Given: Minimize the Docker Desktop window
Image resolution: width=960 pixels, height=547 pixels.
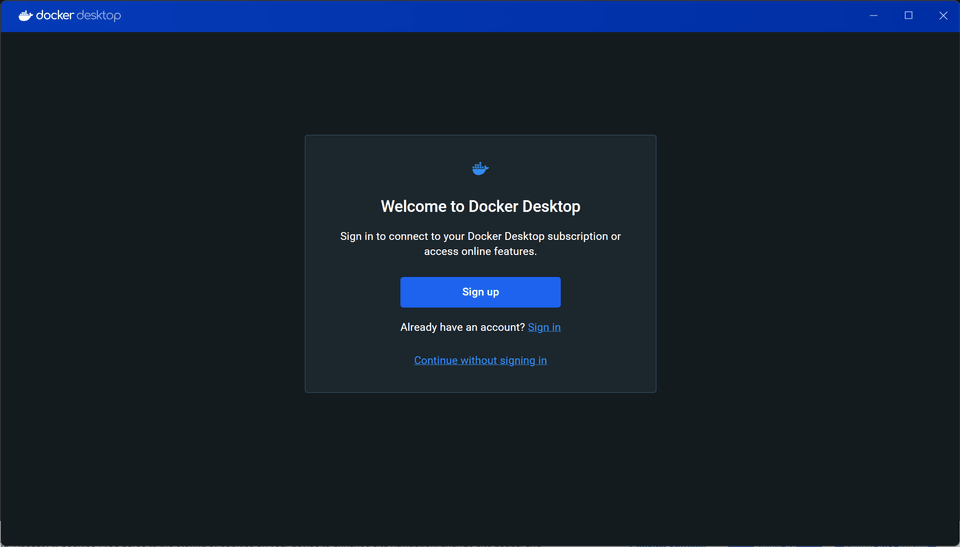Looking at the screenshot, I should (873, 16).
